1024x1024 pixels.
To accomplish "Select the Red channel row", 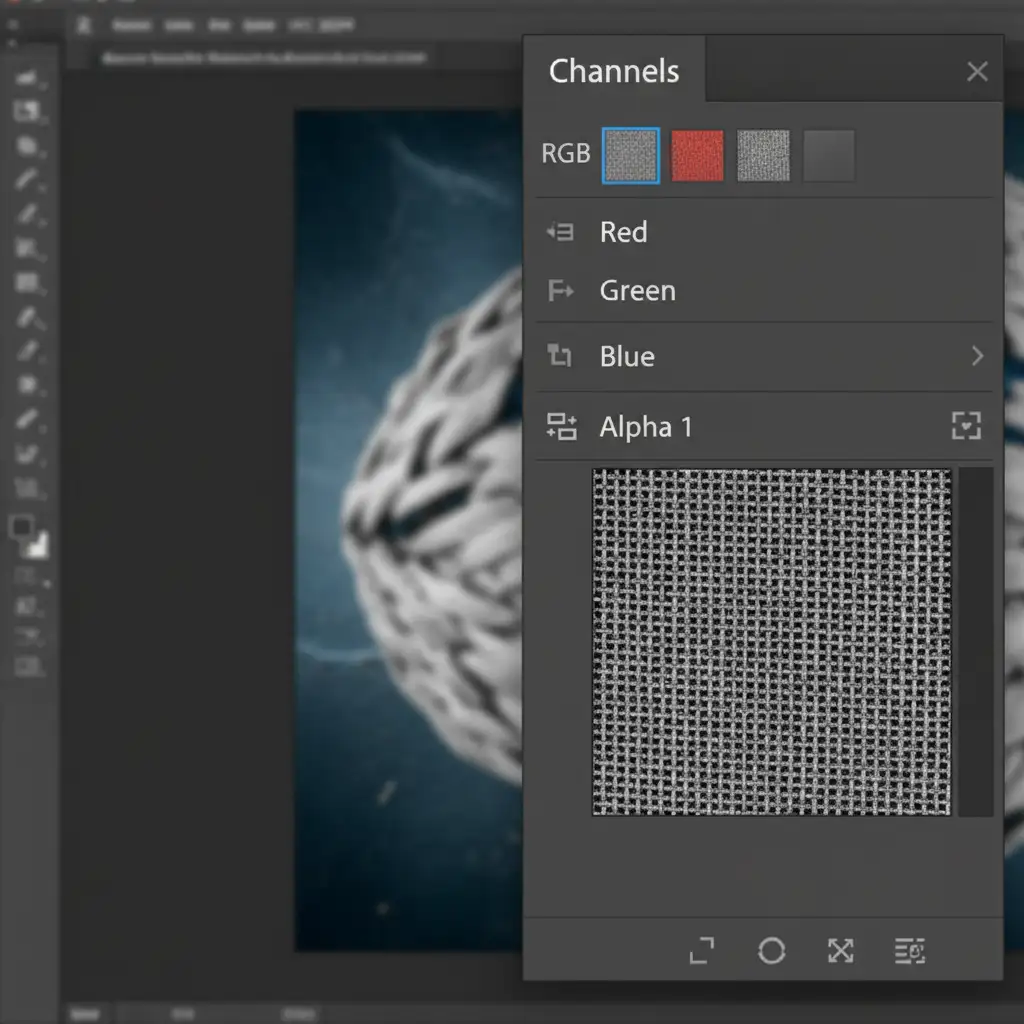I will [624, 232].
